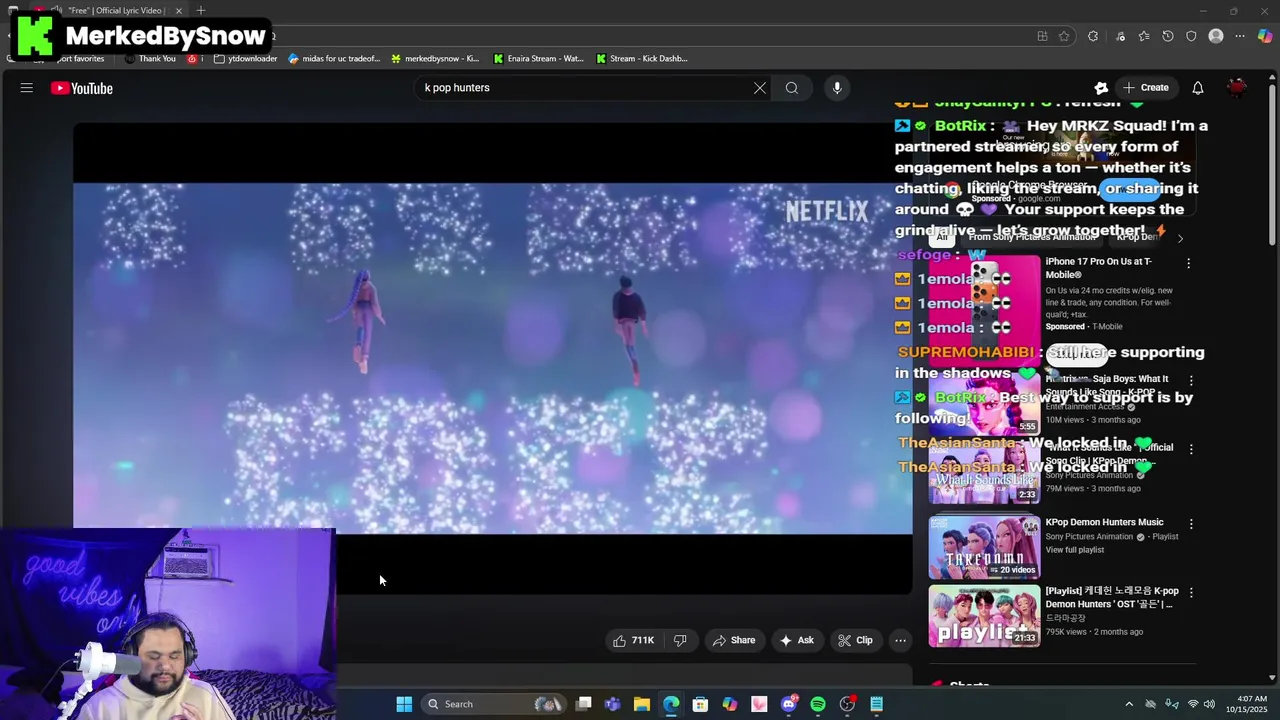Open Microsoft Teams from taskbar
Image resolution: width=1280 pixels, height=720 pixels.
(612, 704)
